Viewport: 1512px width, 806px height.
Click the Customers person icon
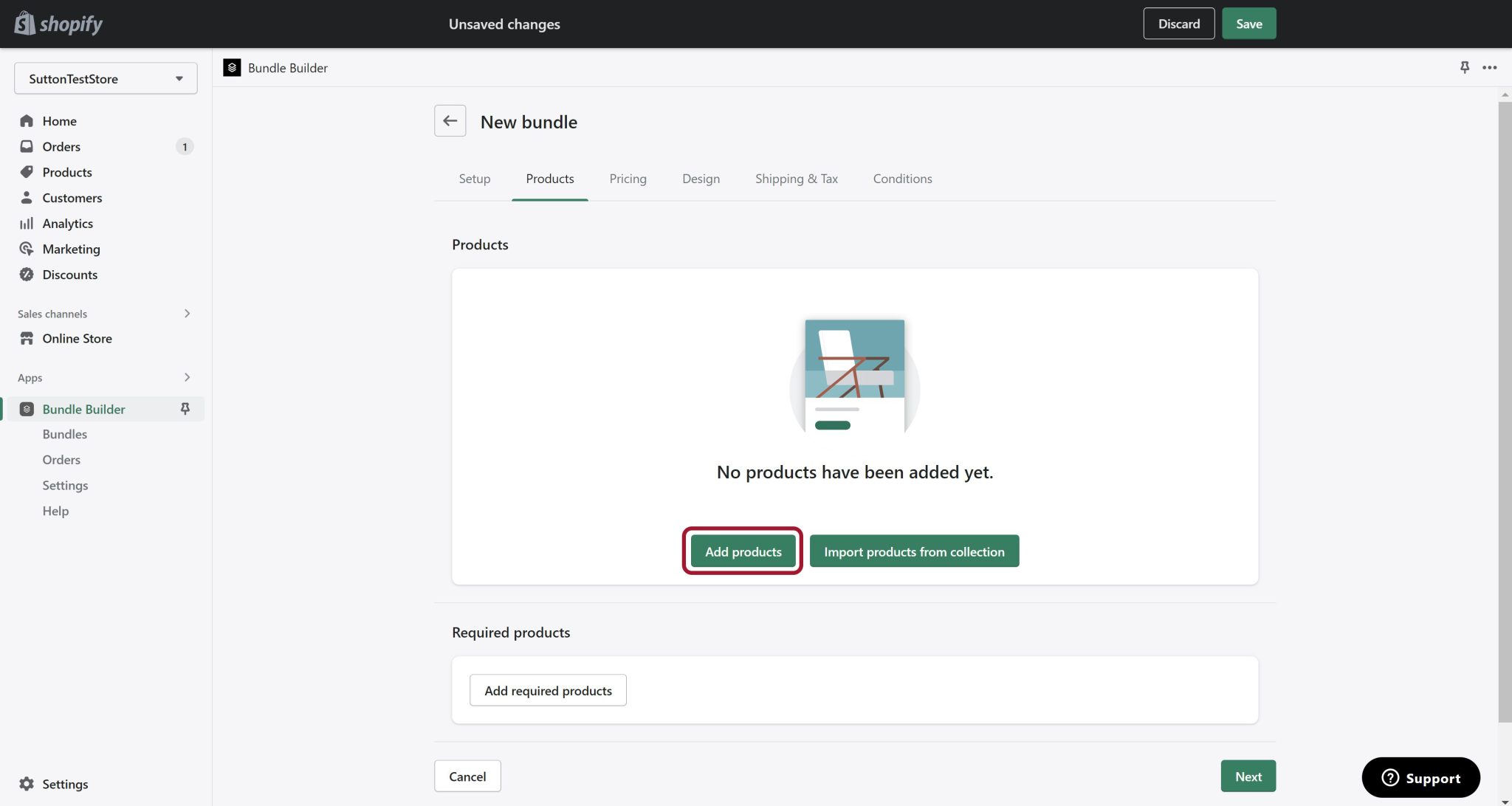27,197
